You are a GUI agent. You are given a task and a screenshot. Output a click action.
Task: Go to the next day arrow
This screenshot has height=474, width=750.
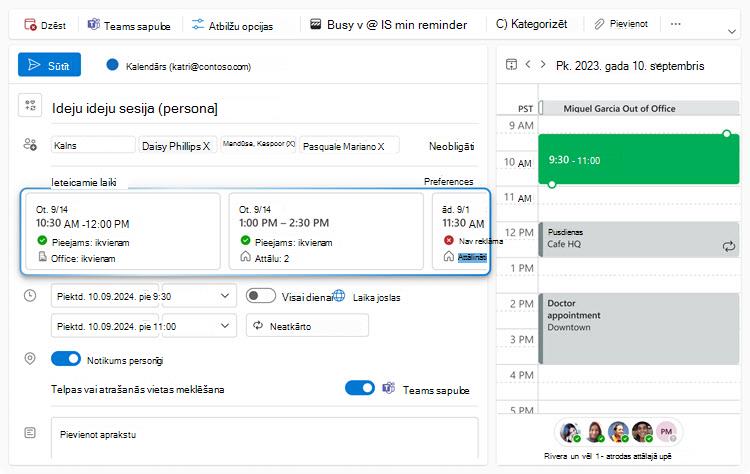[543, 64]
